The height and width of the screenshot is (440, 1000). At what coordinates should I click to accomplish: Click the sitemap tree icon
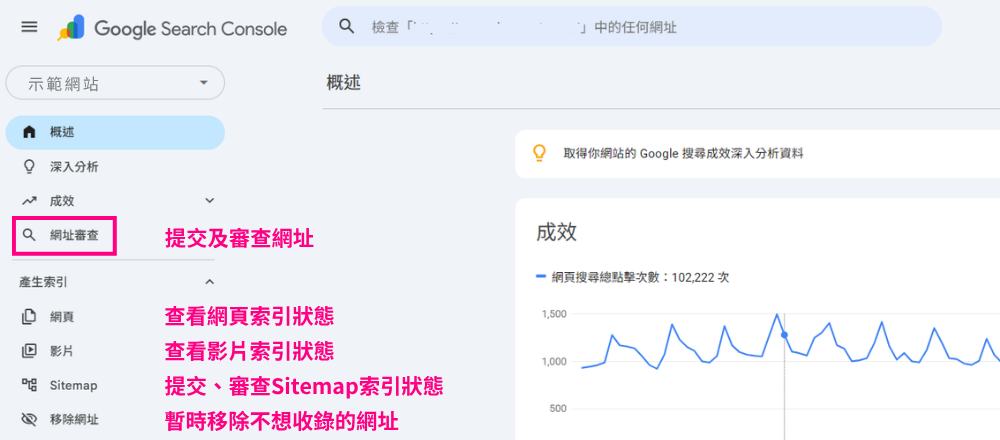coord(29,385)
